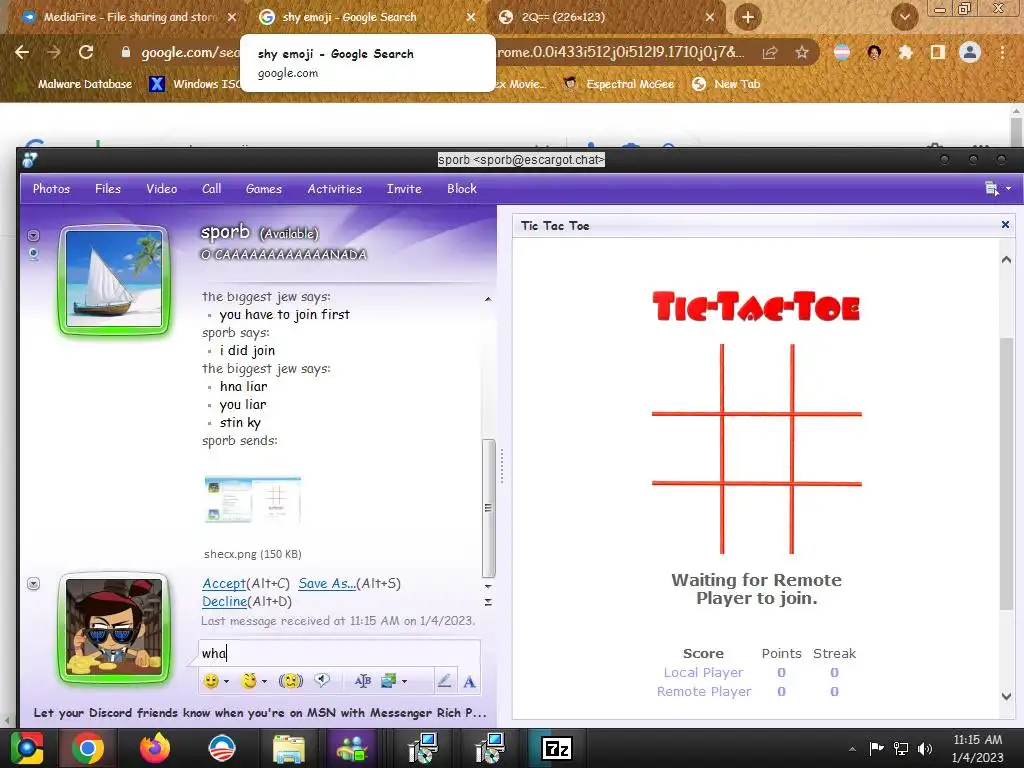Click the change background pictures icon
Image resolution: width=1024 pixels, height=768 pixels.
(x=389, y=681)
